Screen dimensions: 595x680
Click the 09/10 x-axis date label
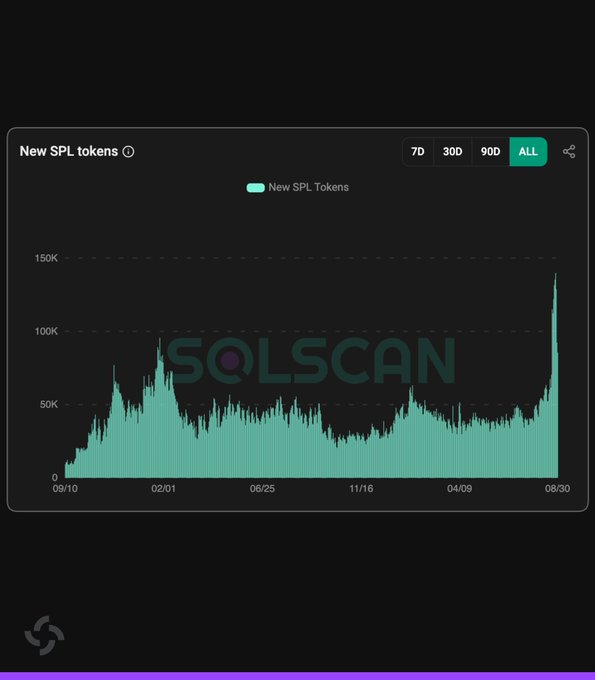(x=65, y=488)
